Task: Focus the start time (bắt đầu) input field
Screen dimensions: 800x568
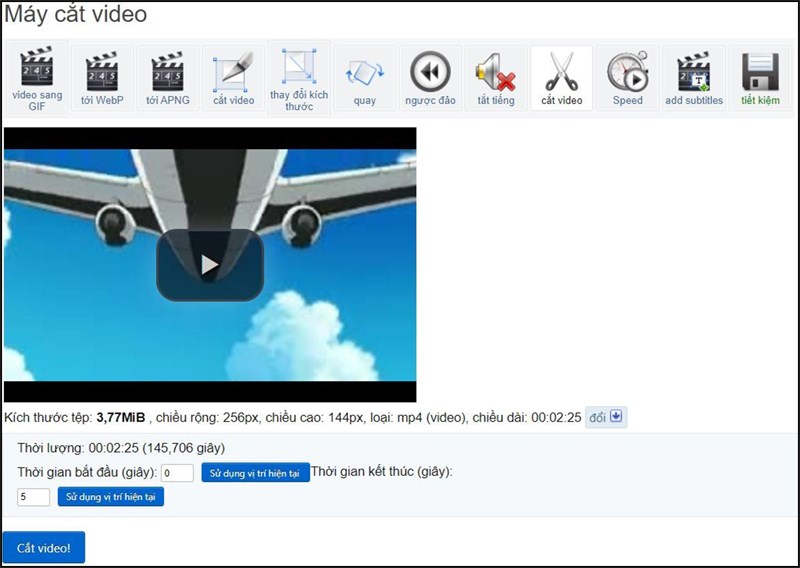Action: 177,473
